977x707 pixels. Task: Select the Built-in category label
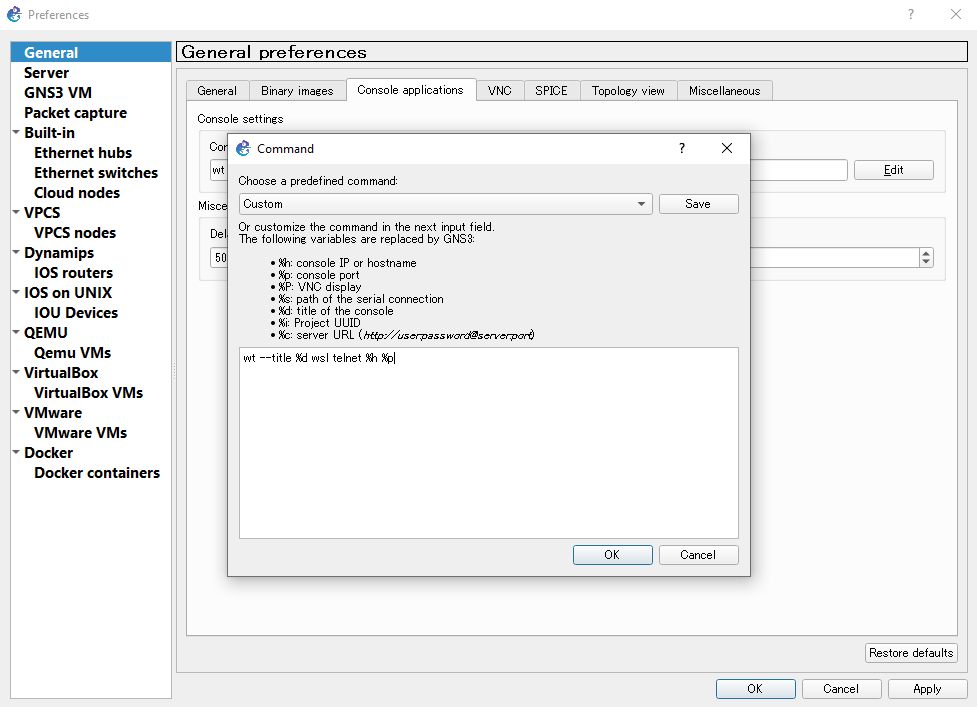coord(49,133)
